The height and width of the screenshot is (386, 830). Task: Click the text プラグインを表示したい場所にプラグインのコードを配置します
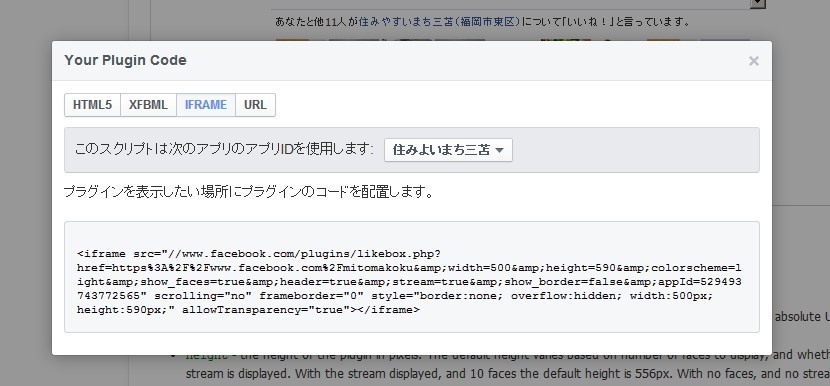[x=249, y=192]
